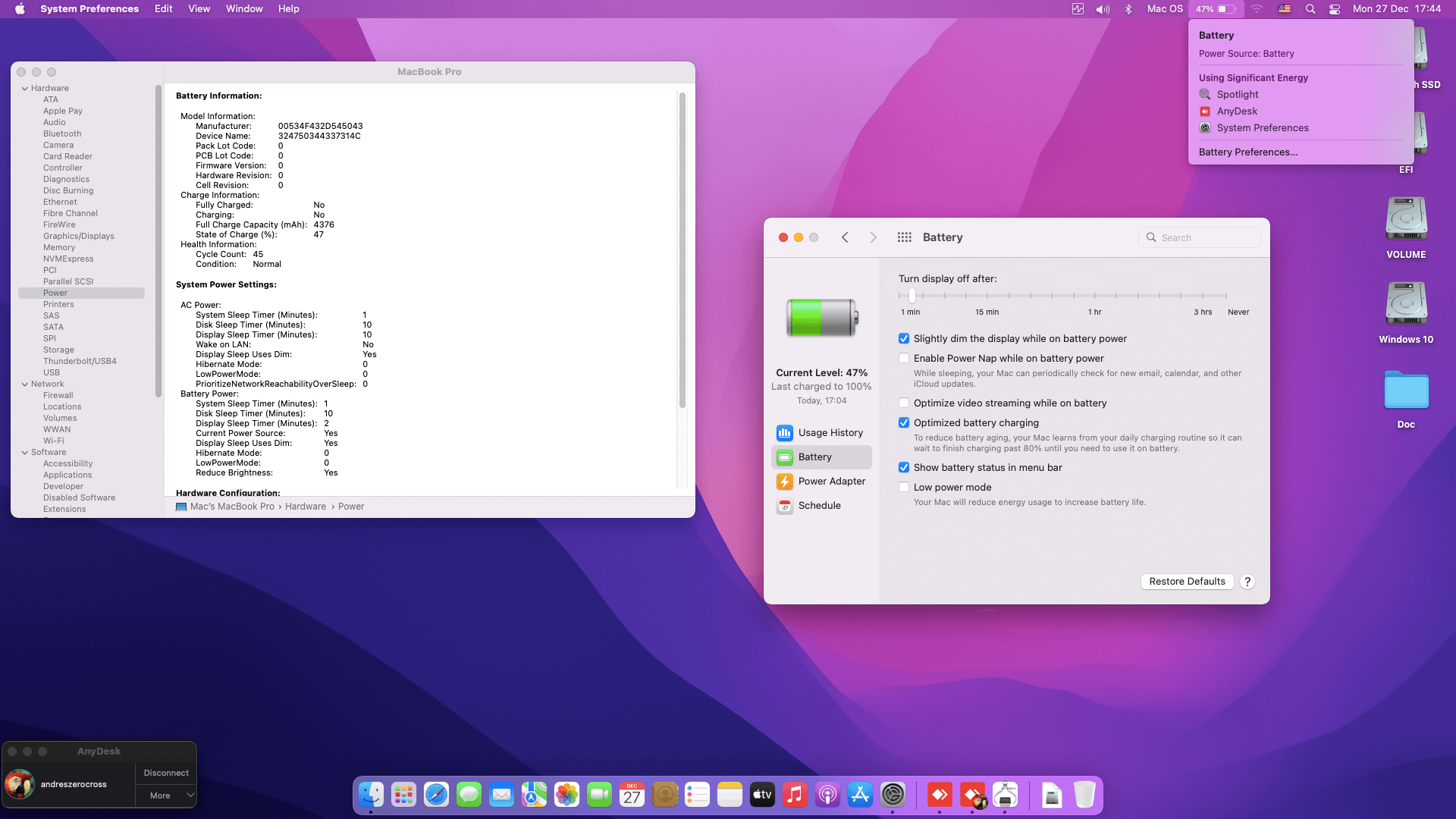Open Apple TV app in Dock
1456x819 pixels.
(x=762, y=795)
